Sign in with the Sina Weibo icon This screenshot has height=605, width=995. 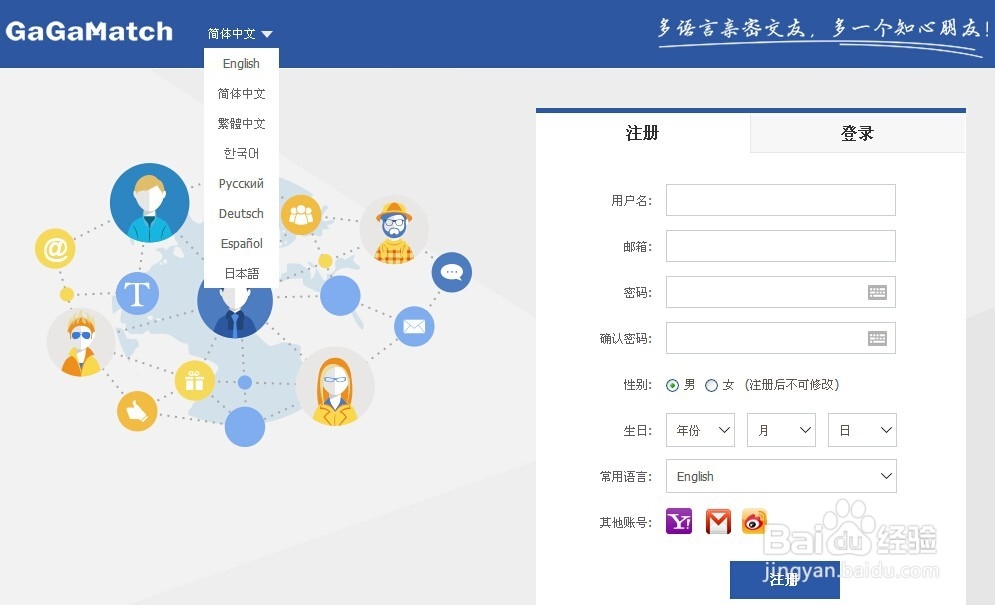click(754, 521)
